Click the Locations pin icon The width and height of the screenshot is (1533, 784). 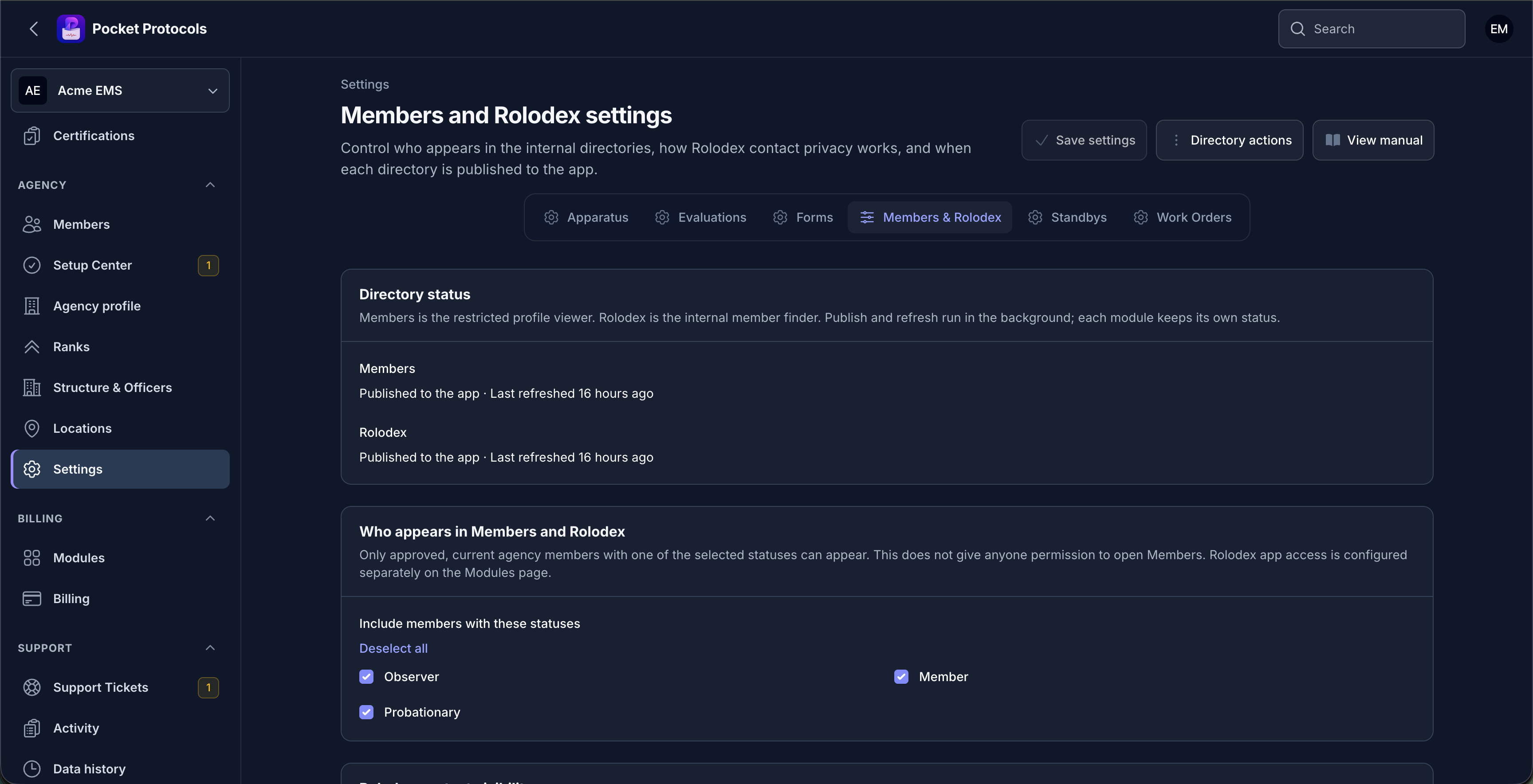click(31, 428)
